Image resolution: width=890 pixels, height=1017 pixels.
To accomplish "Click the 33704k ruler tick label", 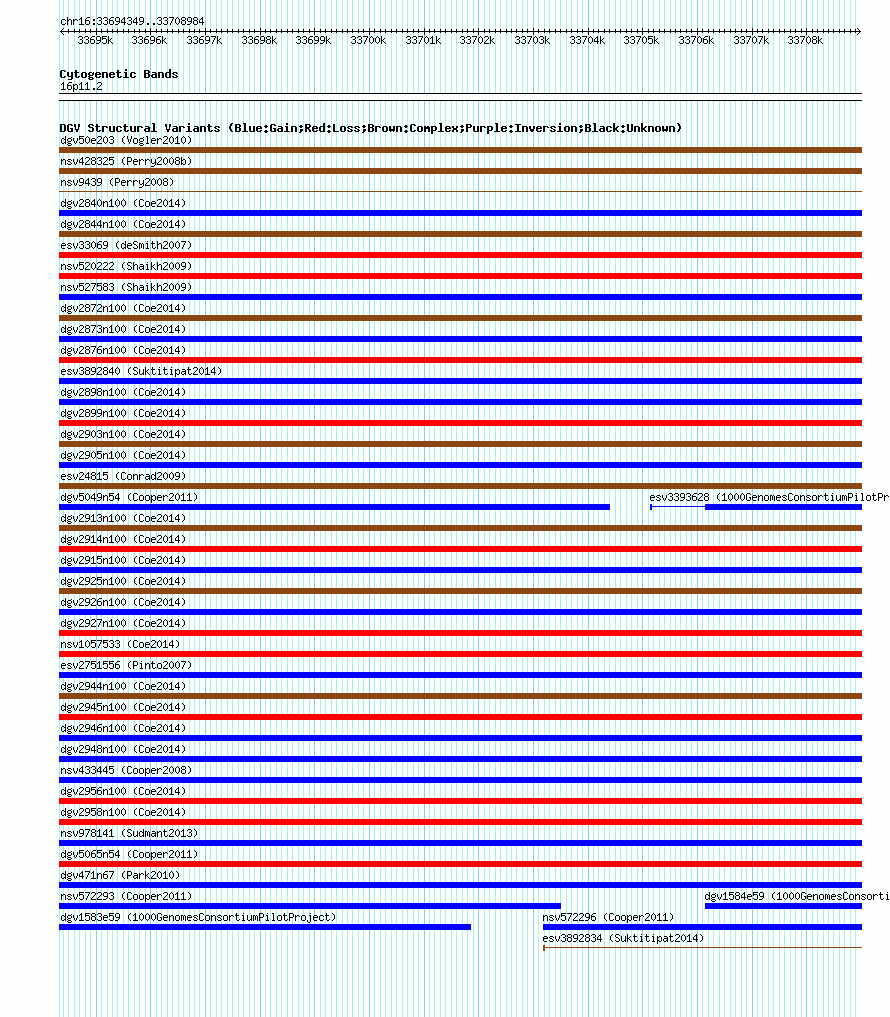I will point(587,40).
